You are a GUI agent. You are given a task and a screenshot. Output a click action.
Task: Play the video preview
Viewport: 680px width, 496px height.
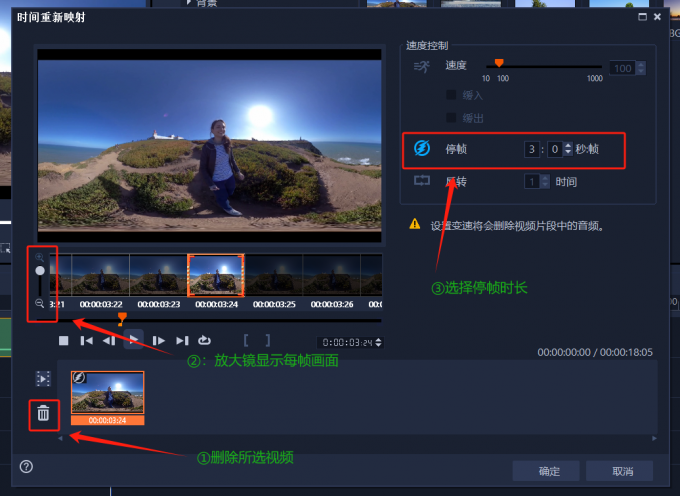click(134, 339)
